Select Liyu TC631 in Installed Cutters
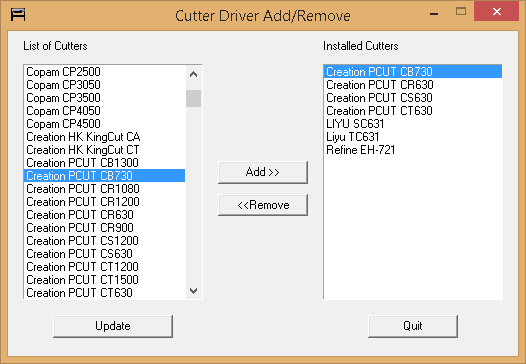526x364 pixels. [413, 137]
